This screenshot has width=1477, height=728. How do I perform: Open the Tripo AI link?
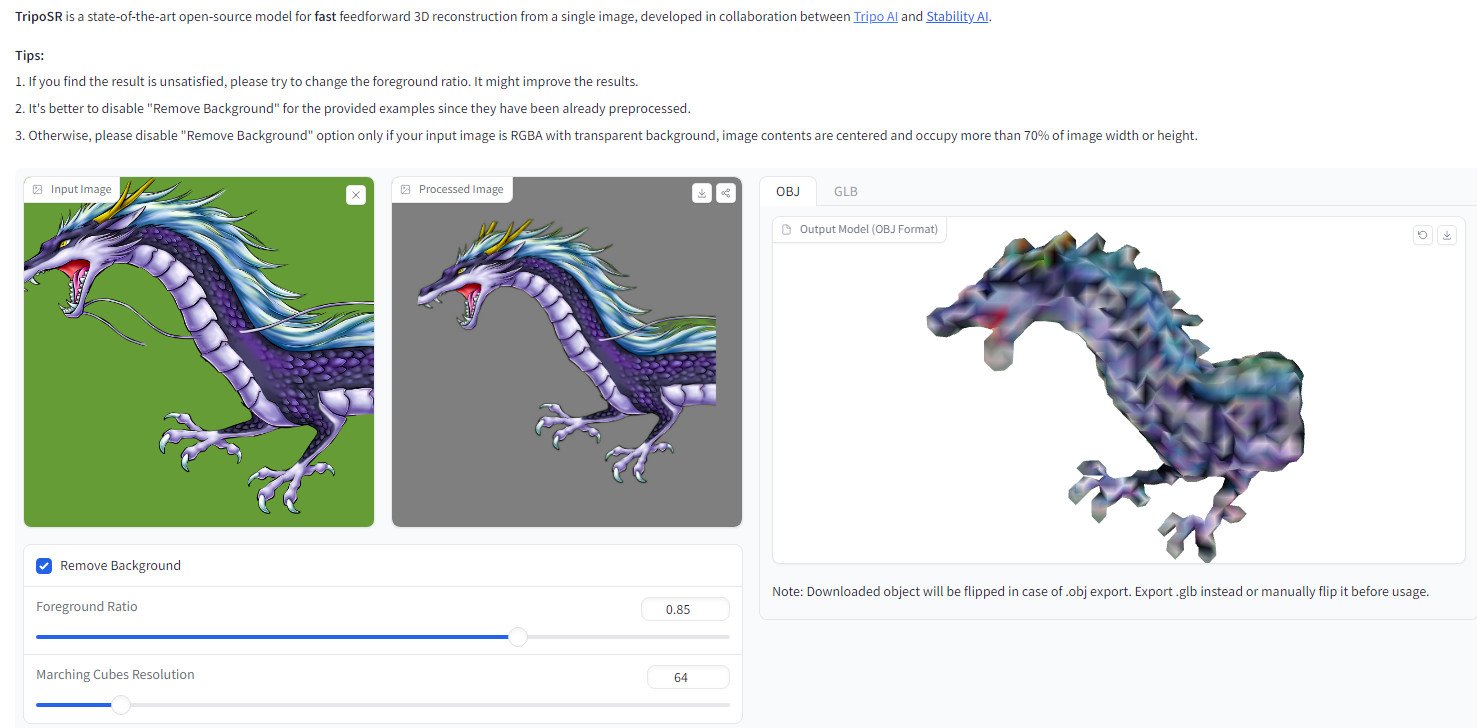point(875,18)
